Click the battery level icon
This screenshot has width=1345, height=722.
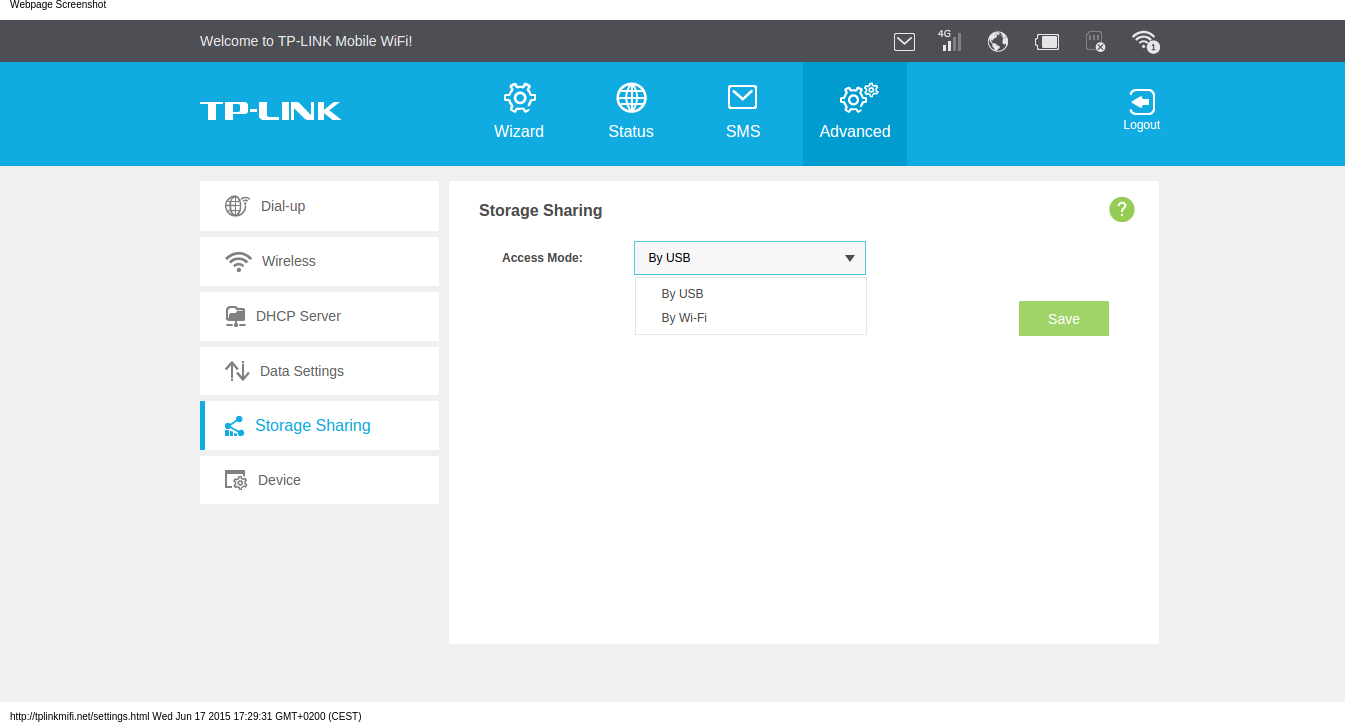1047,41
